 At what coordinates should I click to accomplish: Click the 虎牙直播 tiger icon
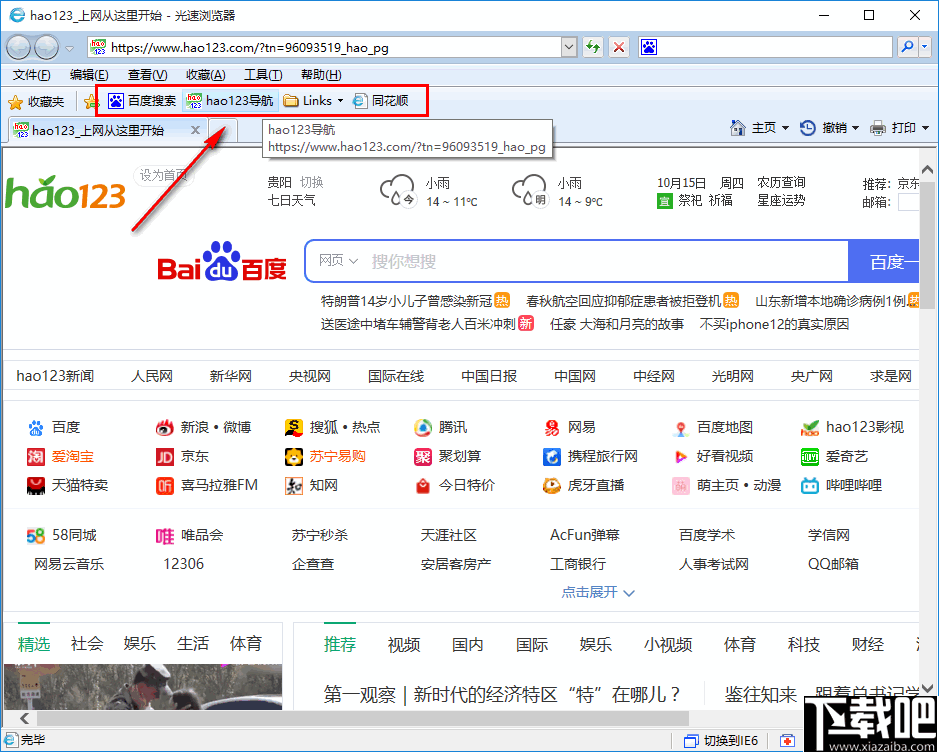[x=552, y=486]
